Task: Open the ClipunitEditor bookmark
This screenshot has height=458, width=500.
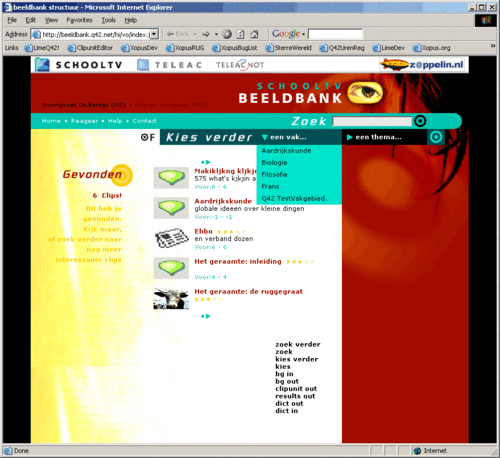Action: tap(90, 48)
